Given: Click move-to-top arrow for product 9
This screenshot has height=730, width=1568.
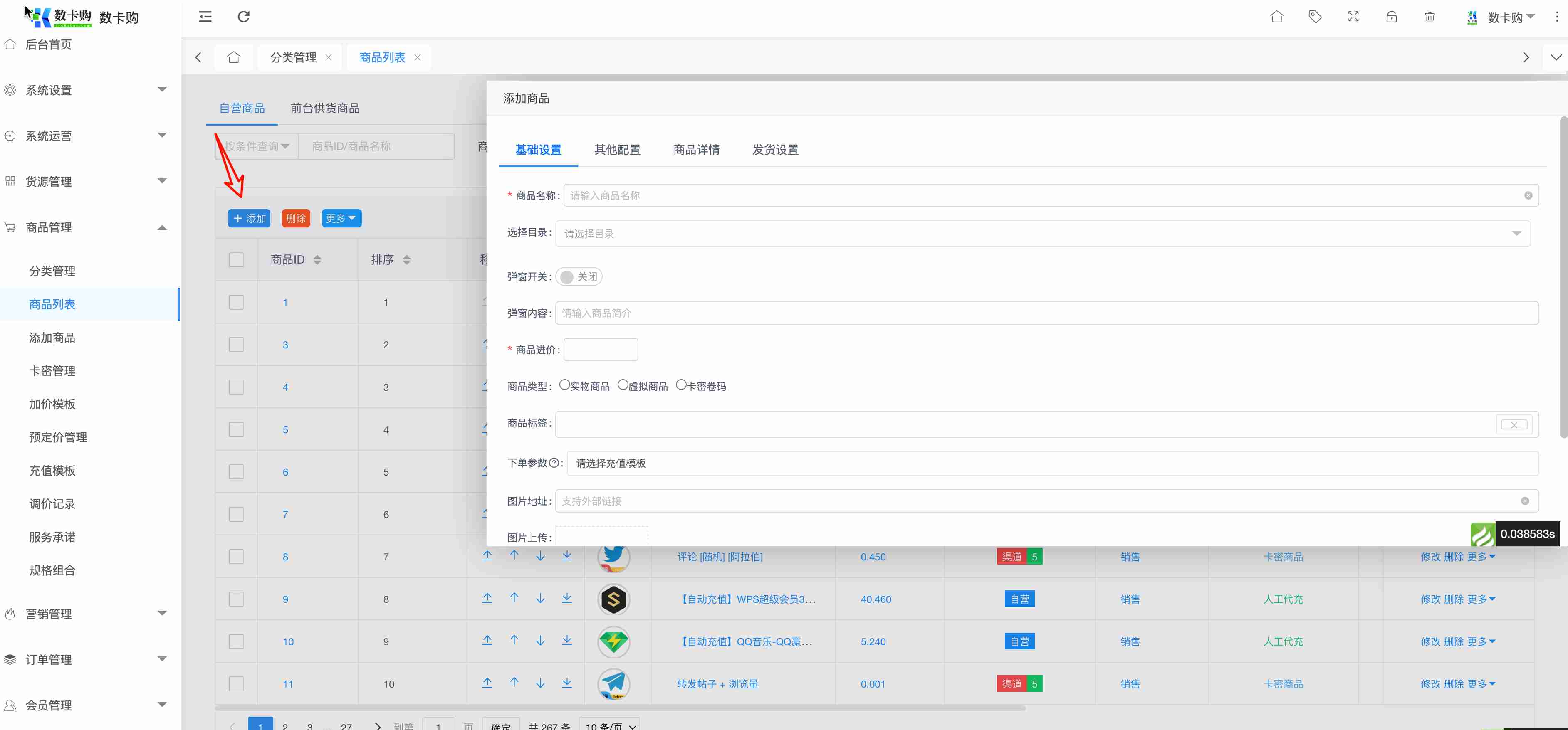Looking at the screenshot, I should click(x=487, y=599).
